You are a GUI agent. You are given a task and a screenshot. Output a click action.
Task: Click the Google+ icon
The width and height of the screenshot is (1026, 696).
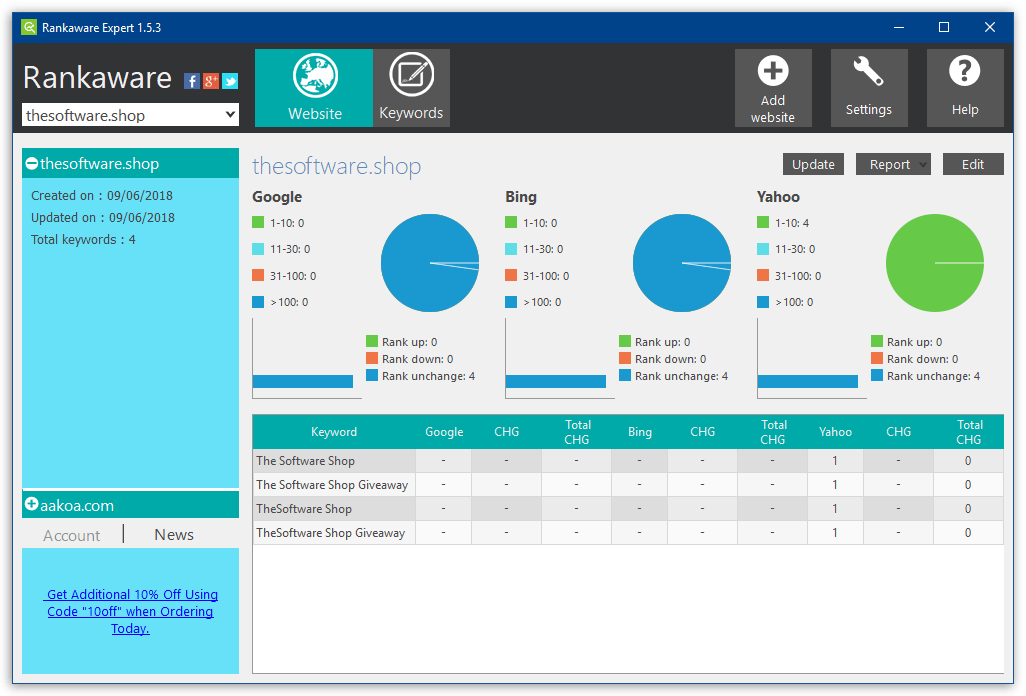pyautogui.click(x=210, y=81)
